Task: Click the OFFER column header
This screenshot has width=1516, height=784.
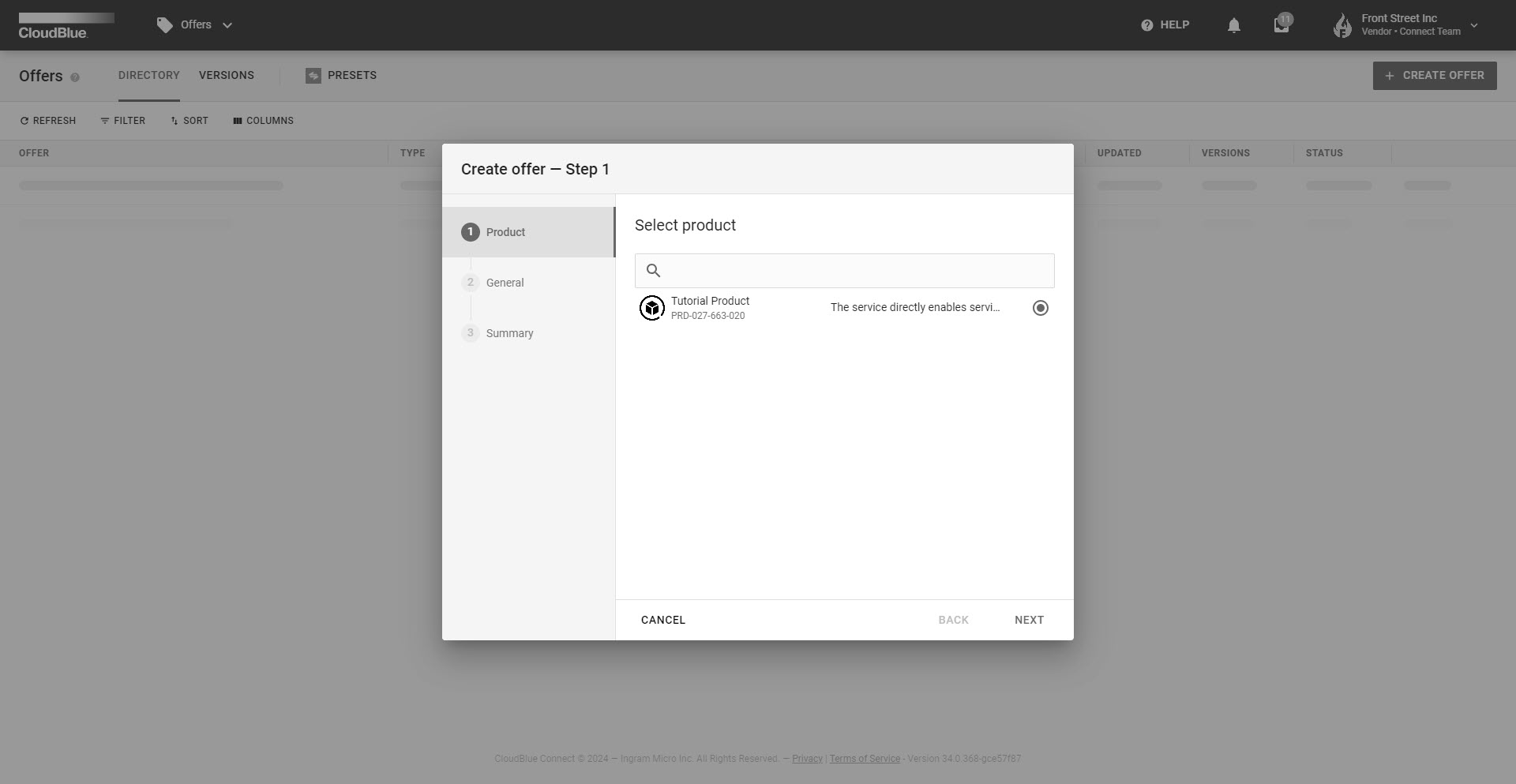Action: (34, 153)
